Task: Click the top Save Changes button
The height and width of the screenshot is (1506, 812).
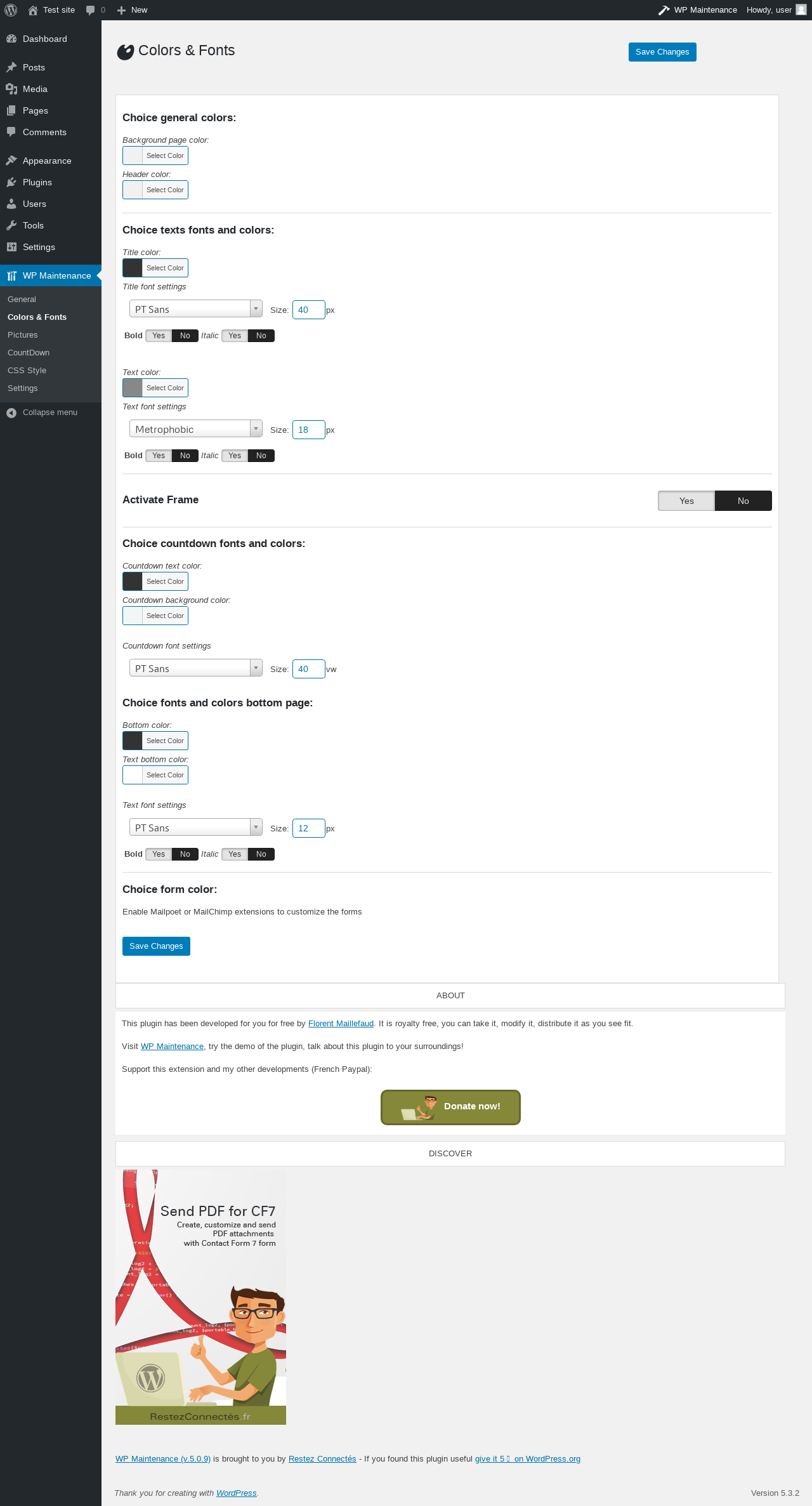Action: (662, 52)
